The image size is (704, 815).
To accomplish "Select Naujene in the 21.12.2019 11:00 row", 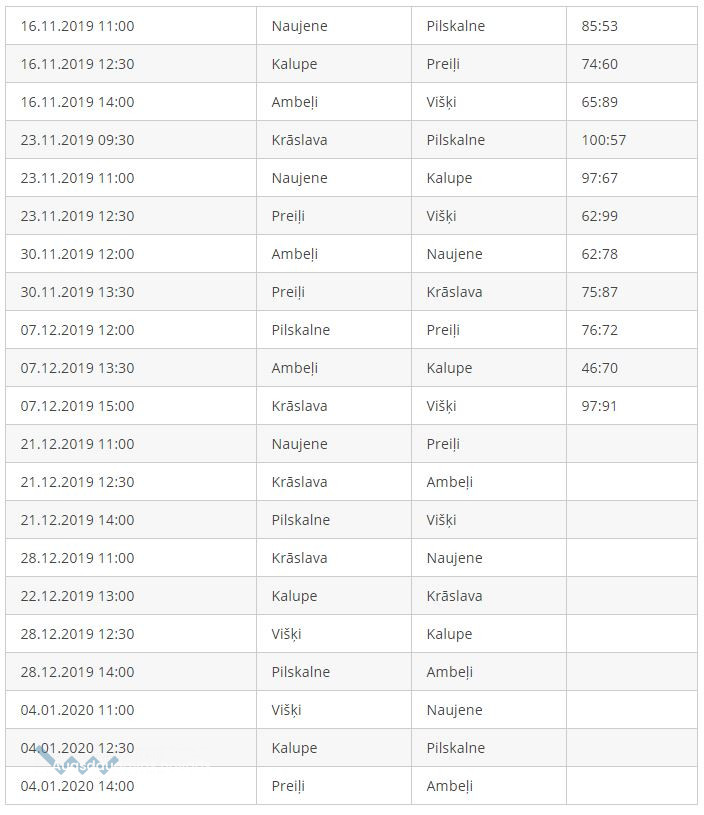I will click(300, 444).
